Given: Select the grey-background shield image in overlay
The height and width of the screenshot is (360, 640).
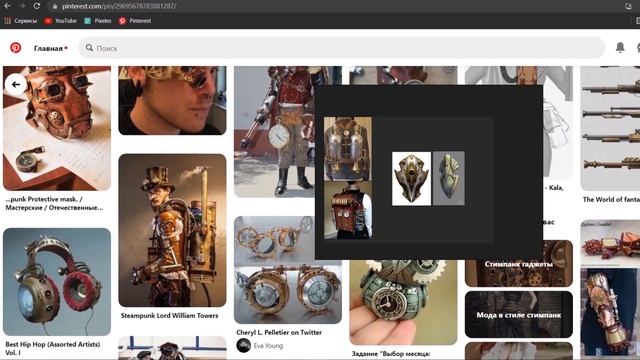Looking at the screenshot, I should (449, 178).
